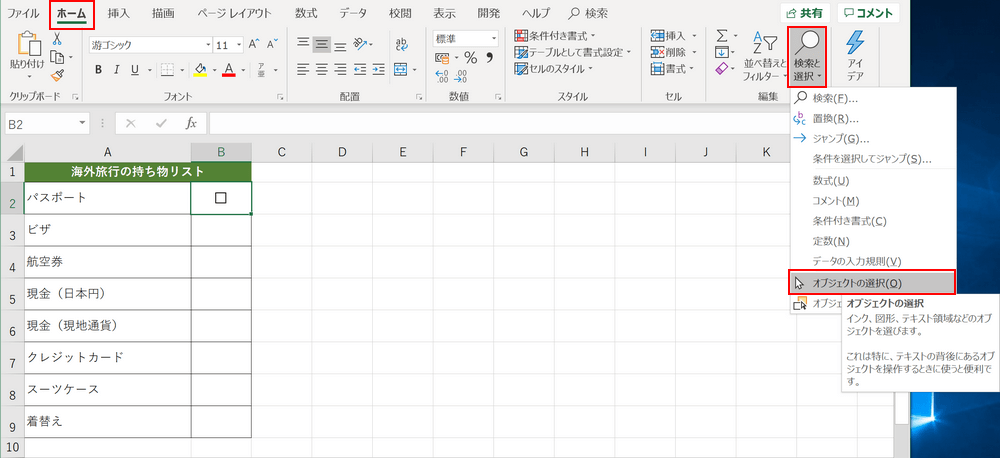The width and height of the screenshot is (1000, 458).
Task: Open Sort and Filter (並べ替えとフィルター)
Action: pos(765,57)
